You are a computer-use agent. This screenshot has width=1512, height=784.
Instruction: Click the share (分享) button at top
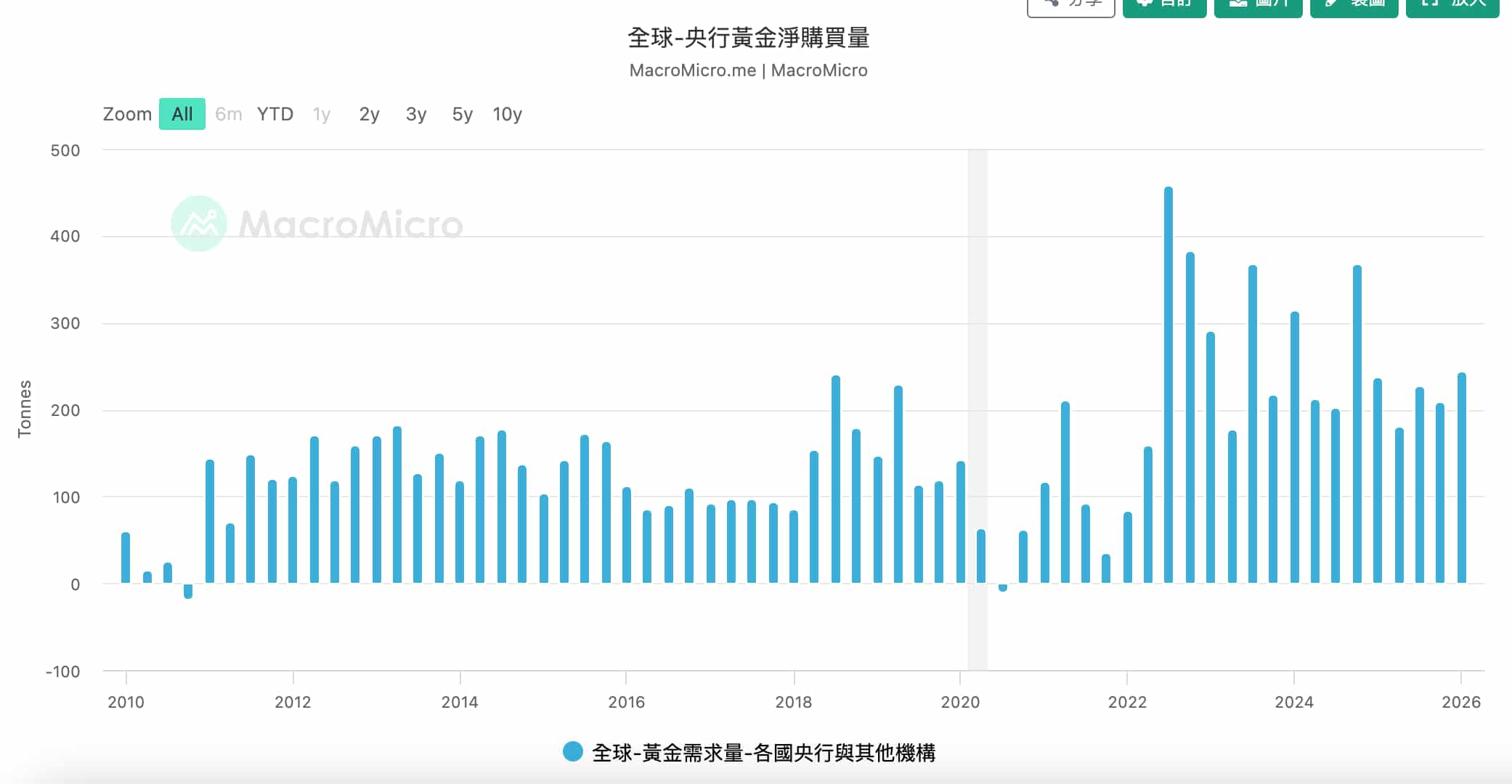click(1071, 6)
